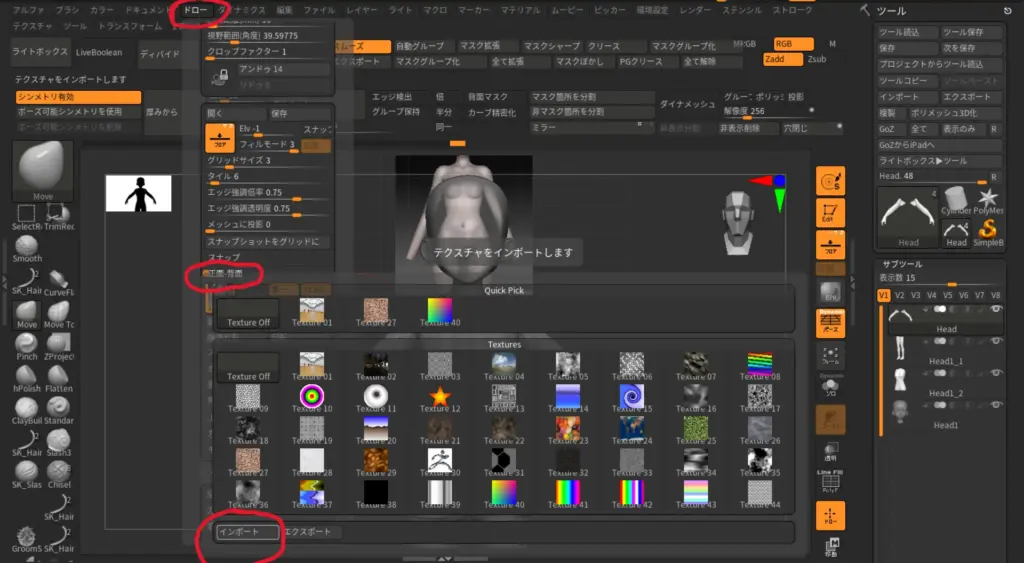Screen dimensions: 1024x563
Task: Expand the ツール palette header
Action: [x=891, y=11]
